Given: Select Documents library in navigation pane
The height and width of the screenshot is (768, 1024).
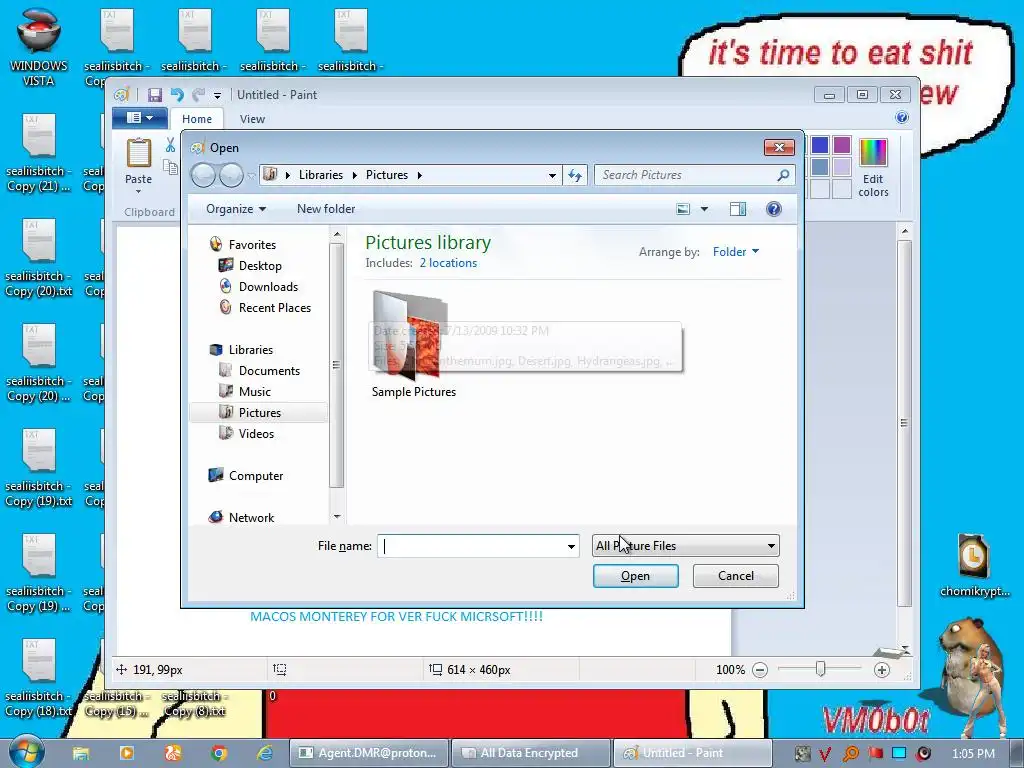Looking at the screenshot, I should [268, 370].
